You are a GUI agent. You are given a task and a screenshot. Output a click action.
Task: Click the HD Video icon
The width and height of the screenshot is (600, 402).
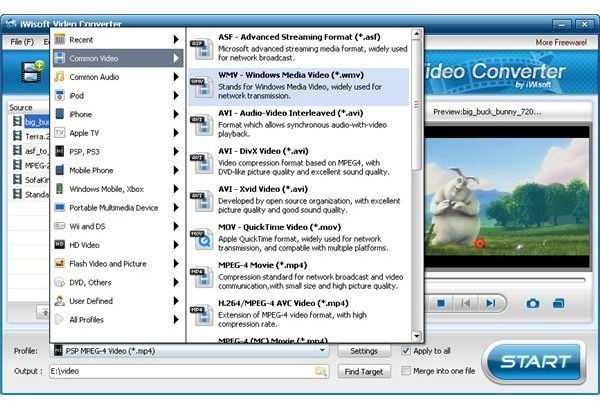59,245
